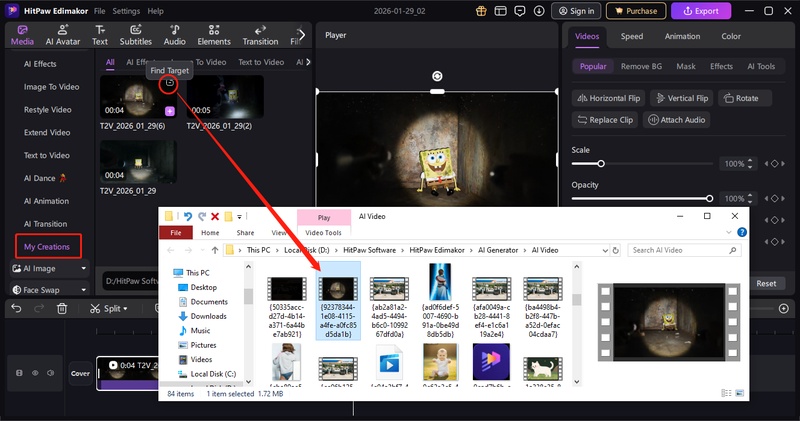
Task: Open the Remove BG sub-tab
Action: pyautogui.click(x=641, y=66)
